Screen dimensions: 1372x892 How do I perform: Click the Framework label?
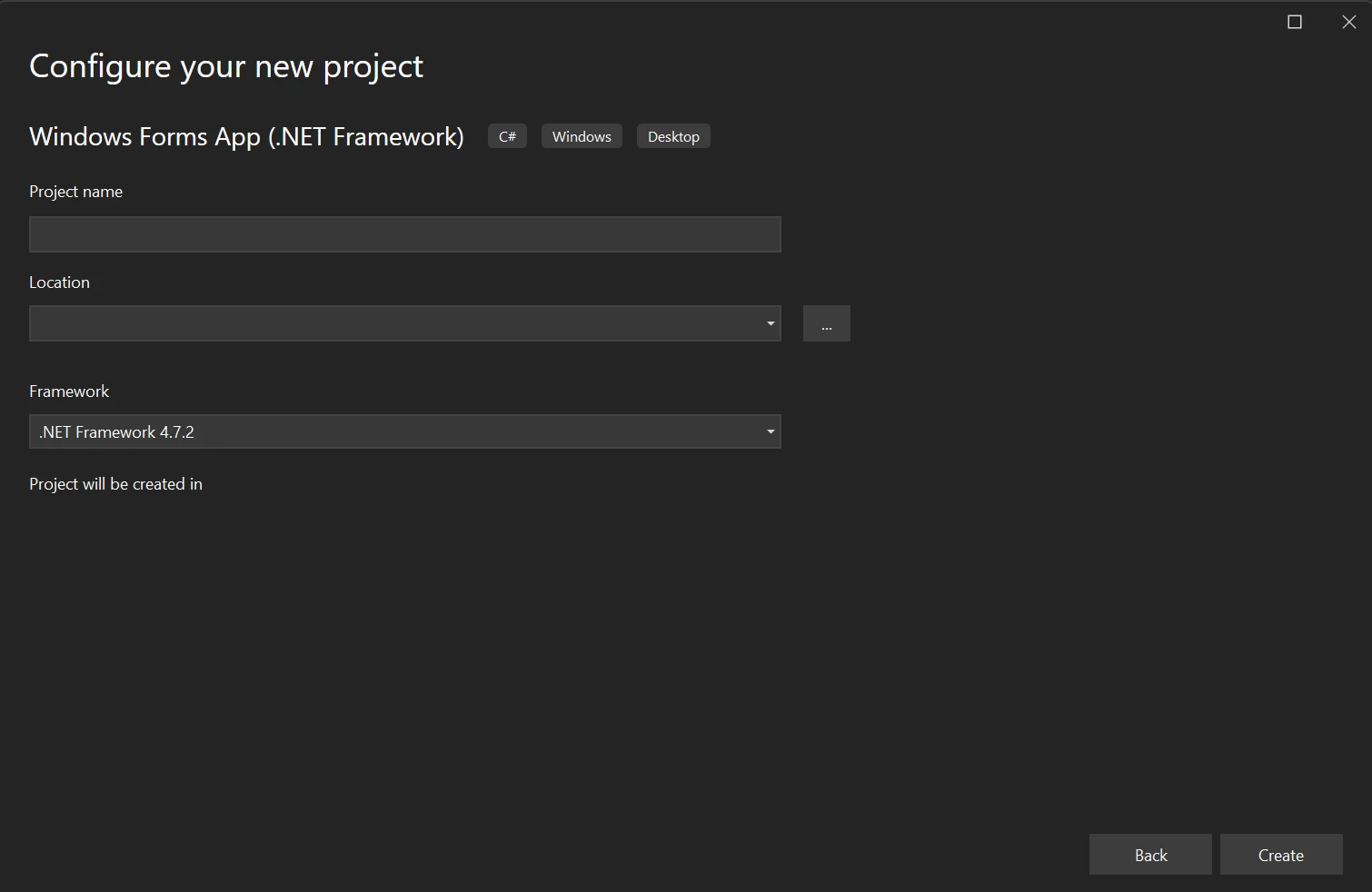[69, 391]
